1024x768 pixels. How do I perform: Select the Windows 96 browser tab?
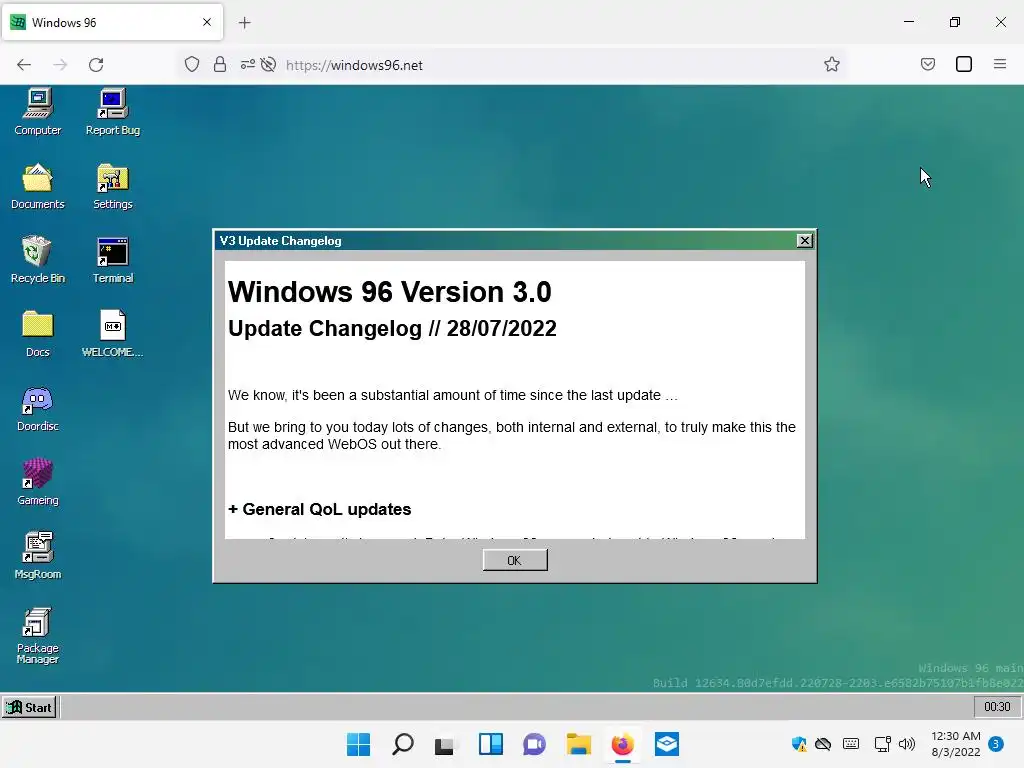(x=112, y=22)
